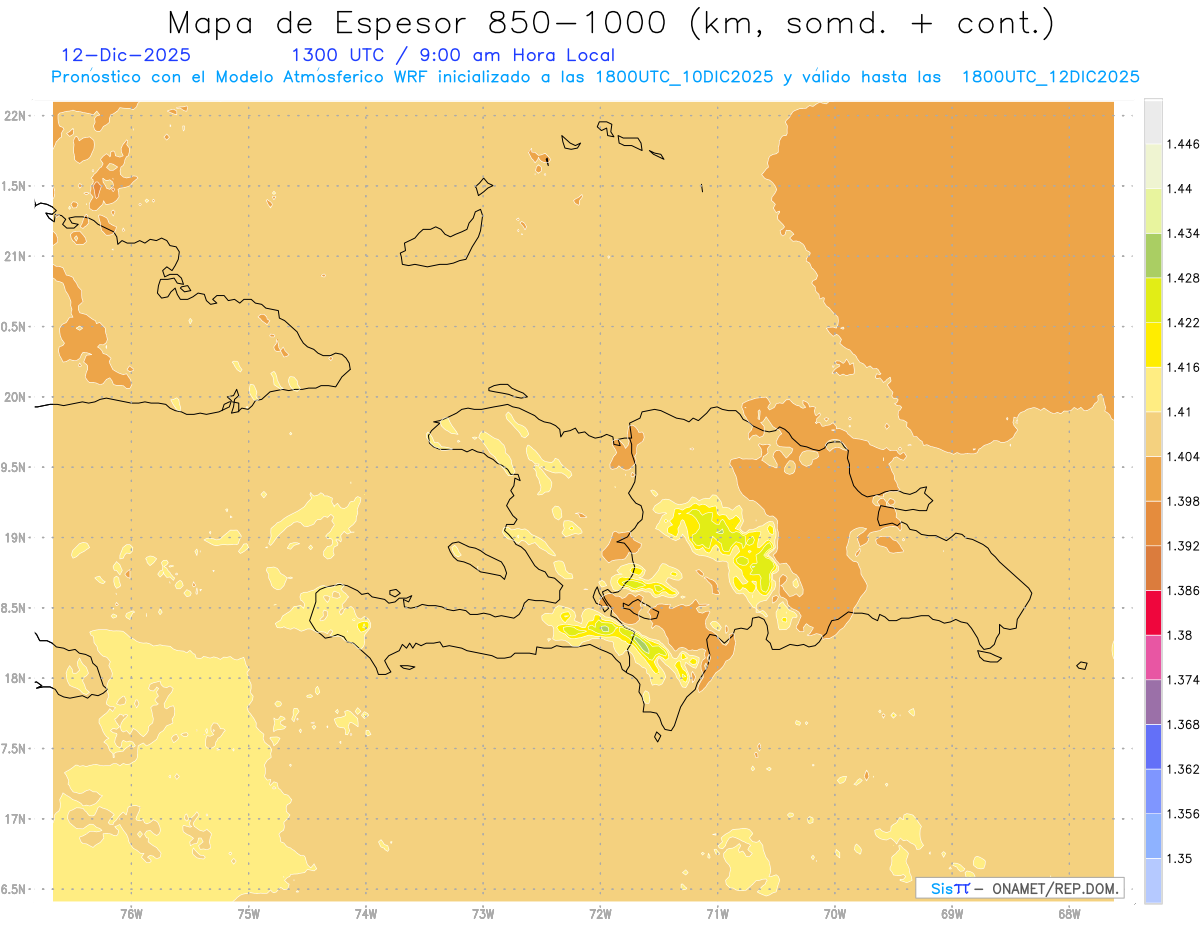Pick the blue colorbar swatch between 1.362 and 1.368
The height and width of the screenshot is (927, 1200).
(x=1153, y=747)
